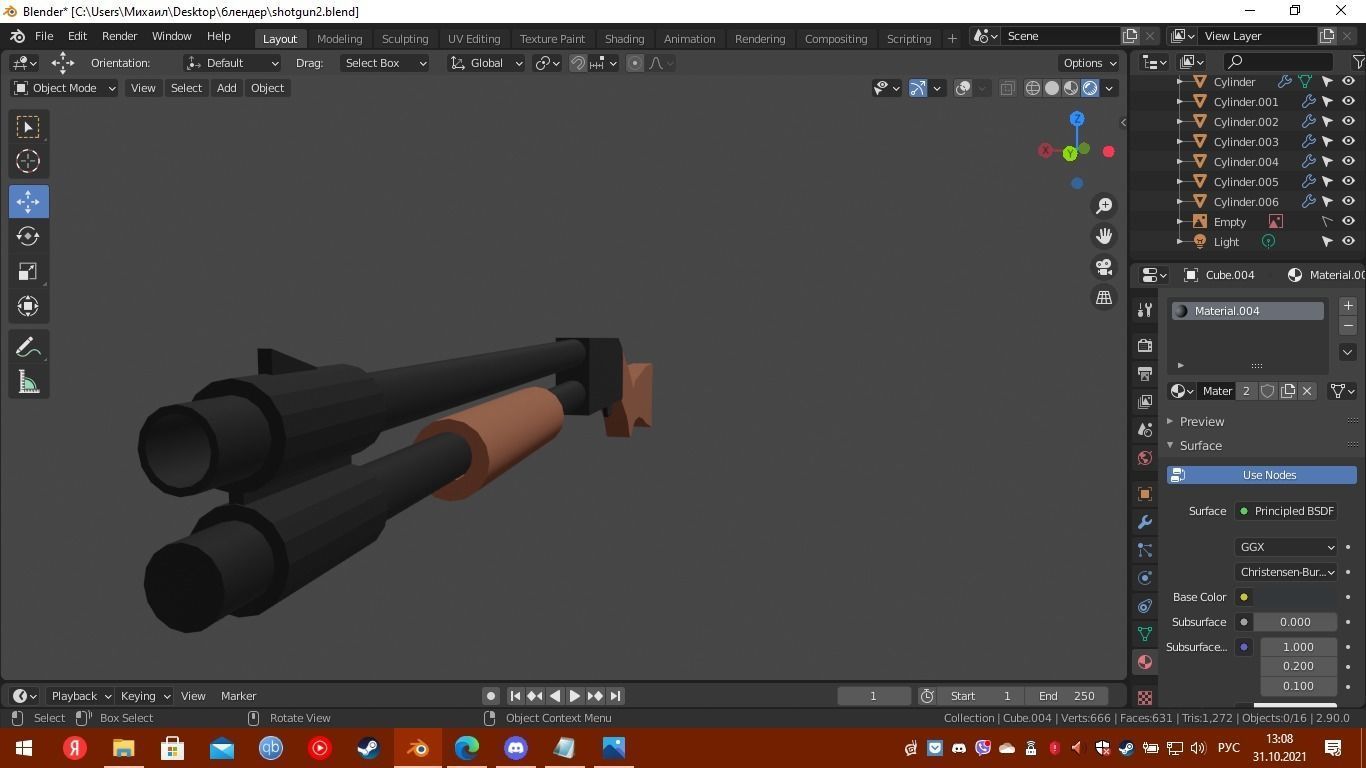Activate the Cursor tool
The height and width of the screenshot is (768, 1366).
28,161
